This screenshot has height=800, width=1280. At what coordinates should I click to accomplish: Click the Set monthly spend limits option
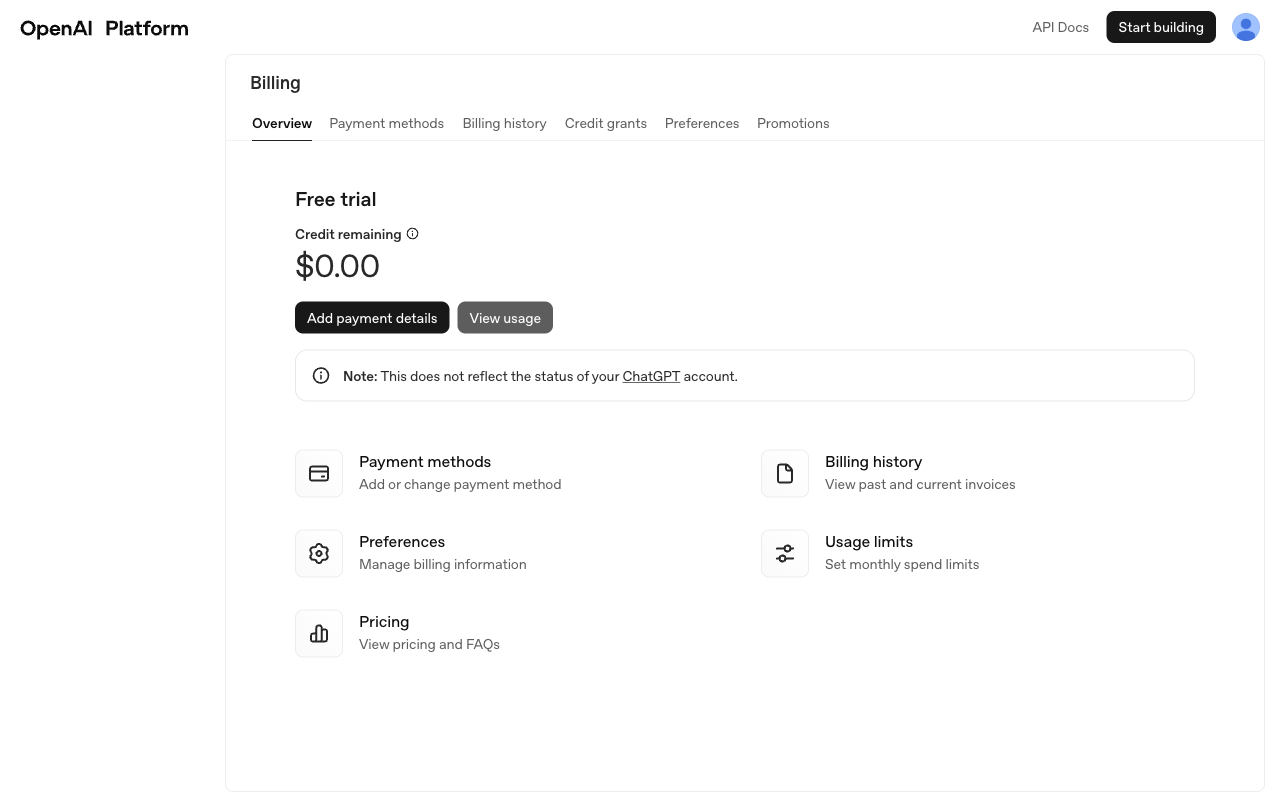pyautogui.click(x=901, y=563)
